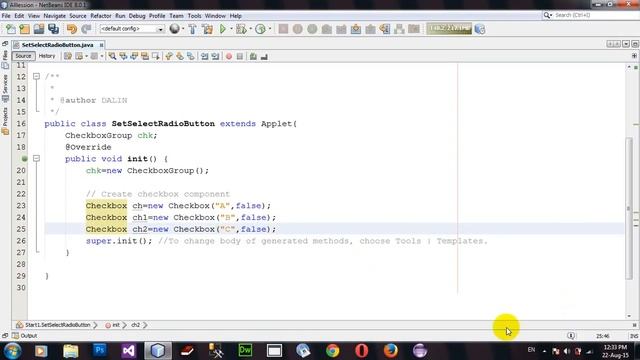Click the New Project toolbar icon
640x360 pixels.
point(24,29)
